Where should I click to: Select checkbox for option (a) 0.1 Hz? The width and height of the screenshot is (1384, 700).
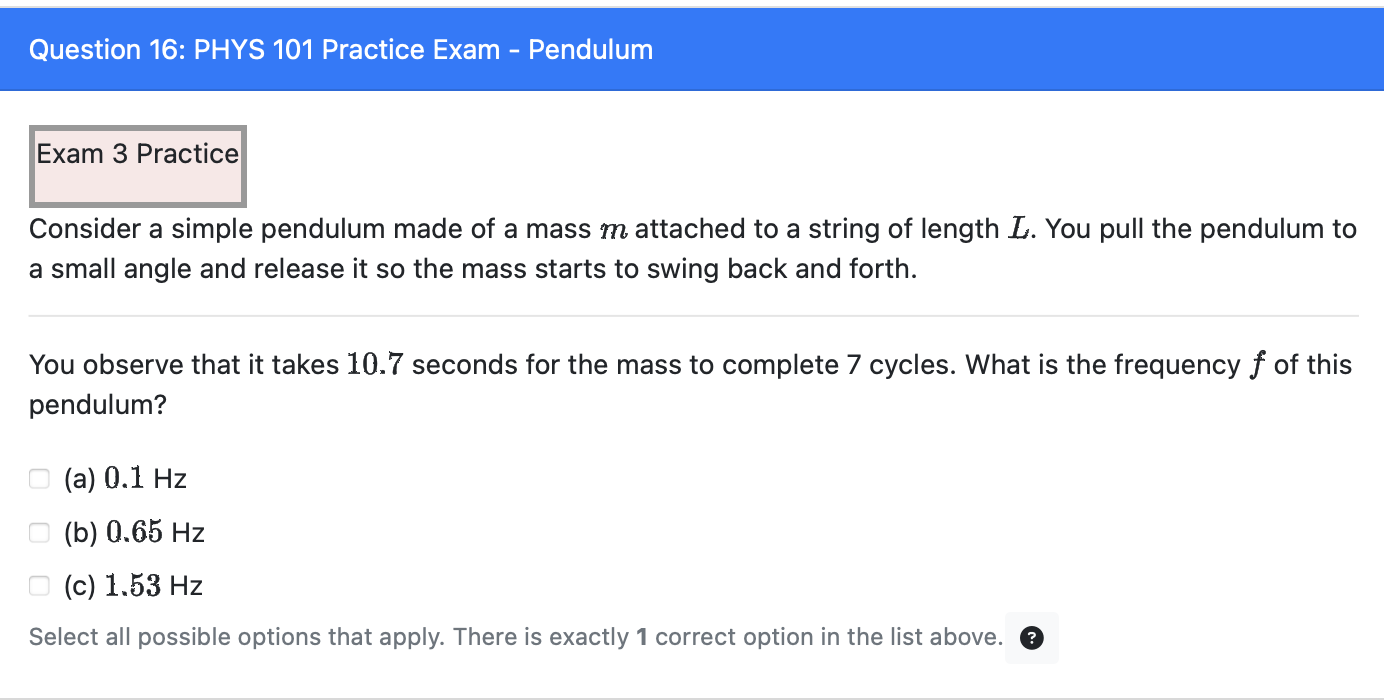(x=39, y=478)
